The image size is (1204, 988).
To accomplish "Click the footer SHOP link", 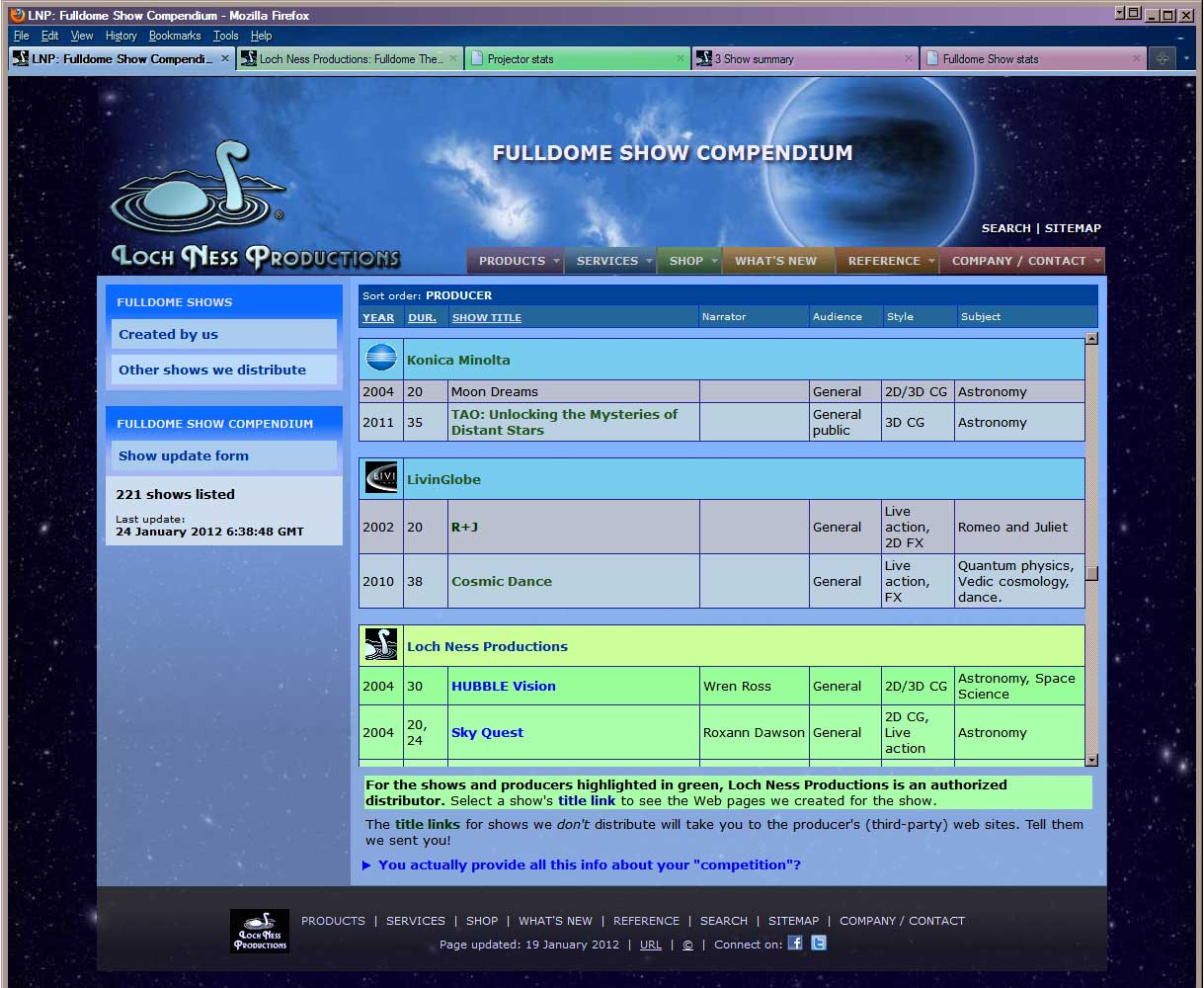I will 482,921.
